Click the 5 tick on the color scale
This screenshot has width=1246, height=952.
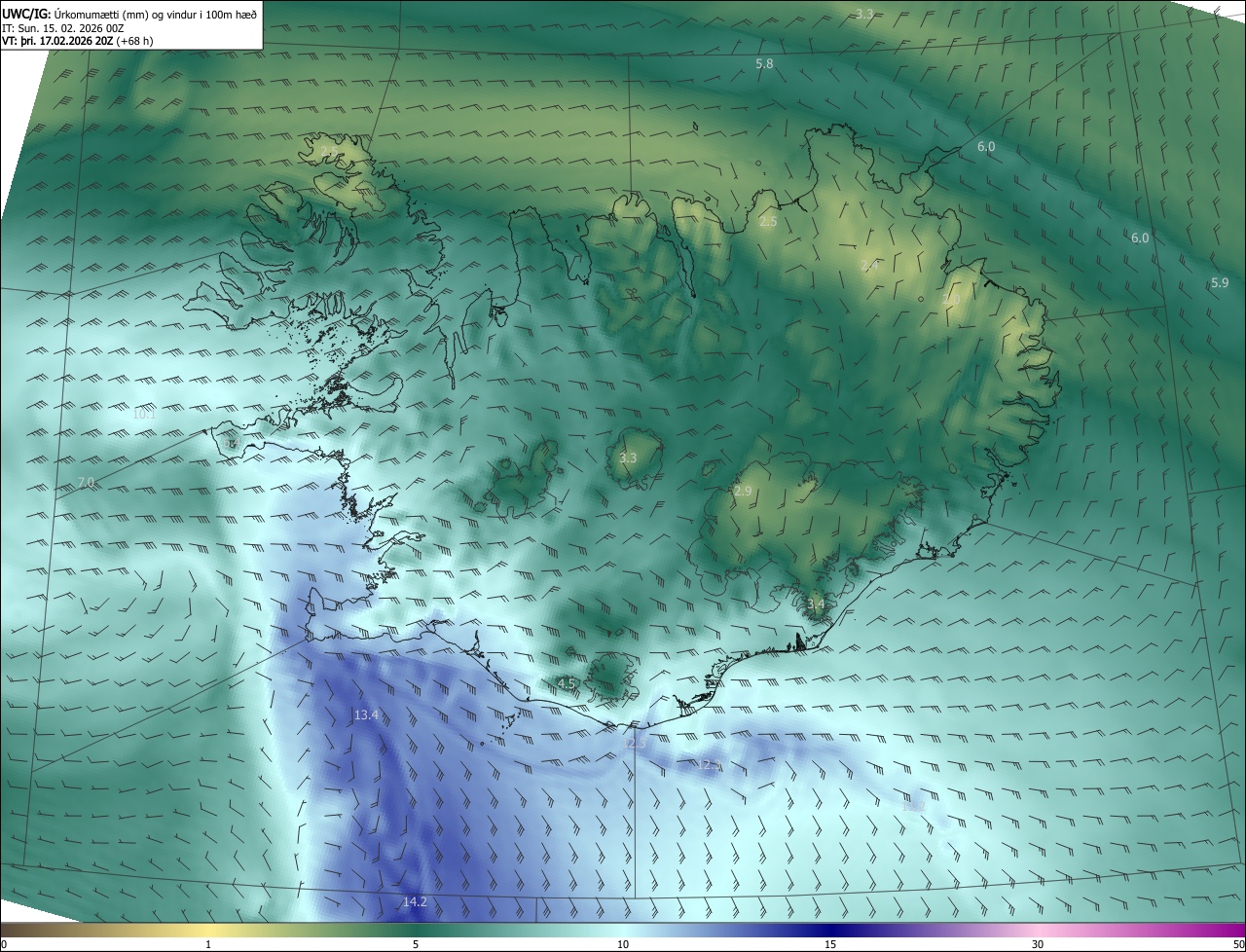416,944
